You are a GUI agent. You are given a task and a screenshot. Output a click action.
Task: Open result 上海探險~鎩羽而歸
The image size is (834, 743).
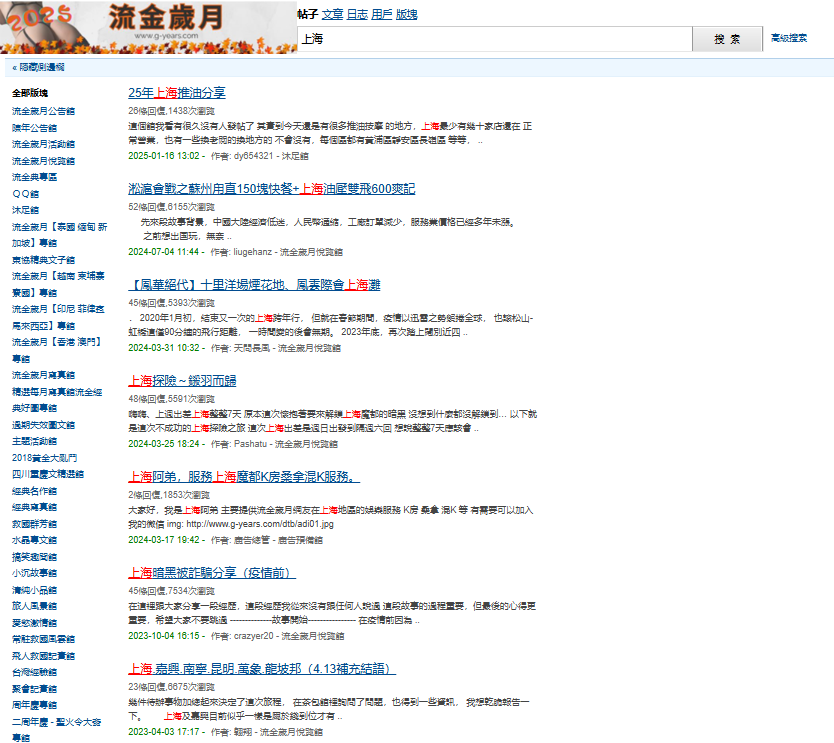click(182, 381)
